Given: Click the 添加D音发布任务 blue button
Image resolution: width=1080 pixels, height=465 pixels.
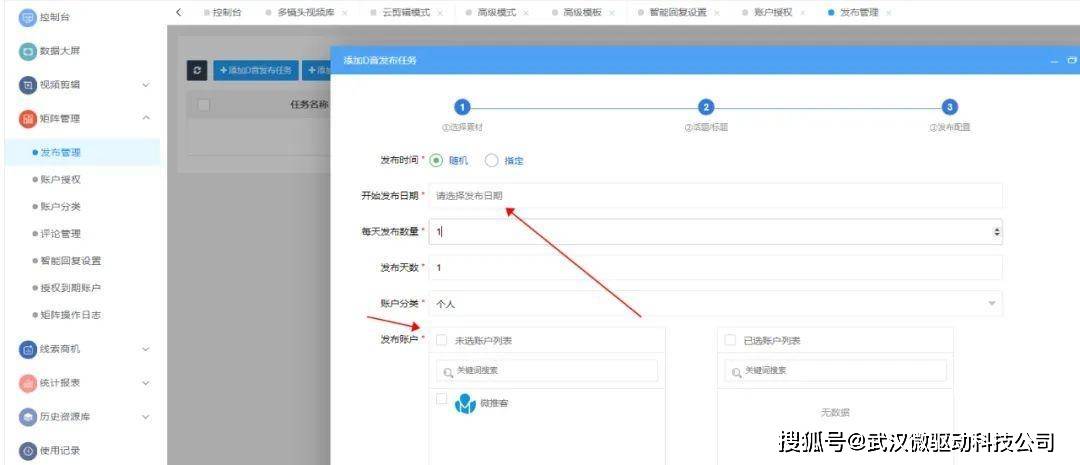Looking at the screenshot, I should point(256,70).
